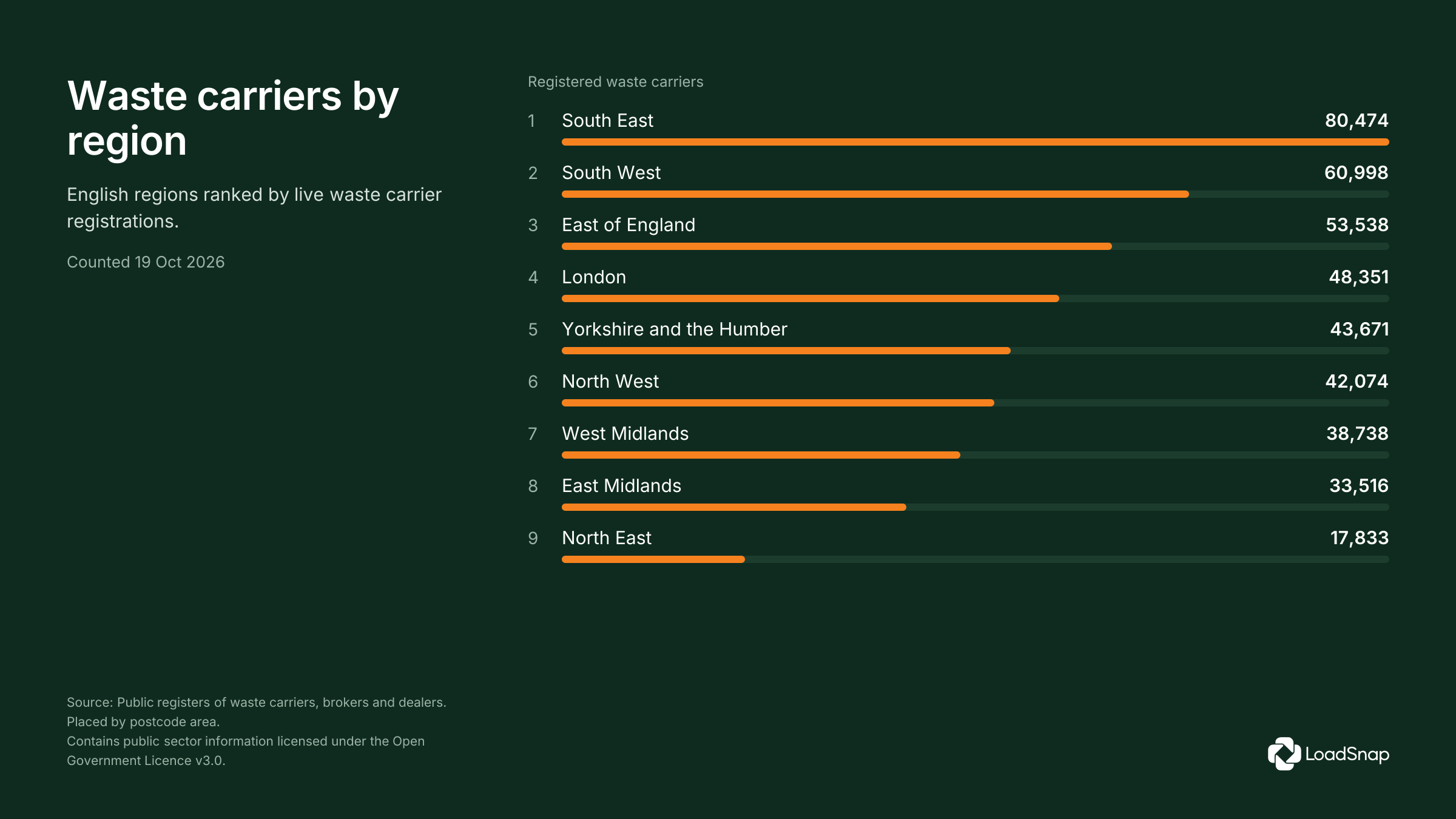1456x819 pixels.
Task: Select the North West region label
Action: click(x=610, y=382)
